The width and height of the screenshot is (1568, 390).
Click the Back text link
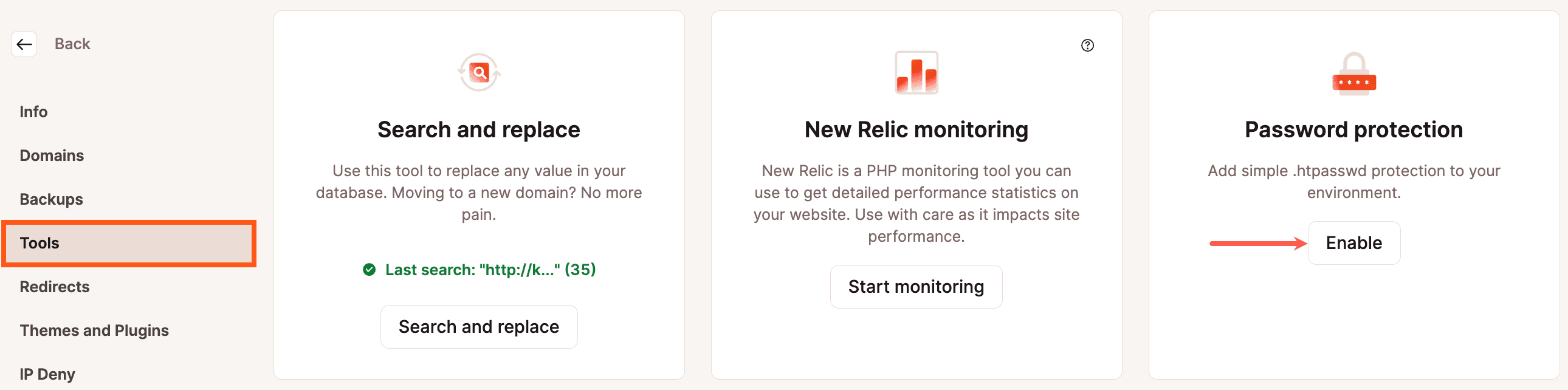pyautogui.click(x=72, y=44)
